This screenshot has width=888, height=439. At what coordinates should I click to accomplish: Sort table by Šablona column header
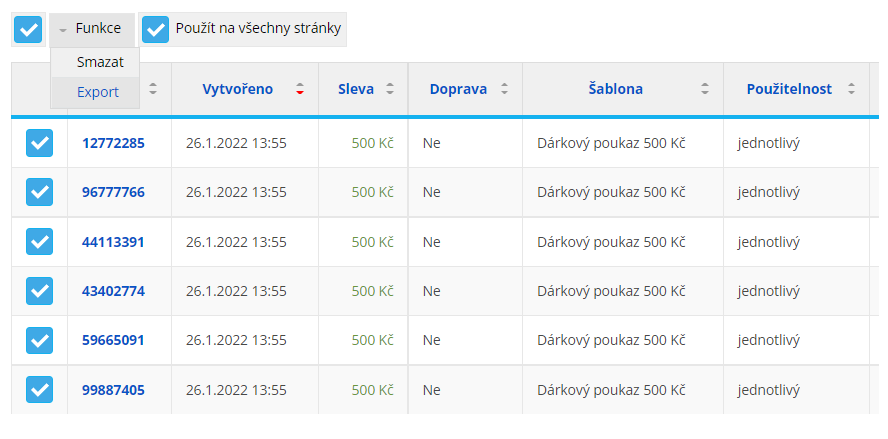click(x=616, y=89)
